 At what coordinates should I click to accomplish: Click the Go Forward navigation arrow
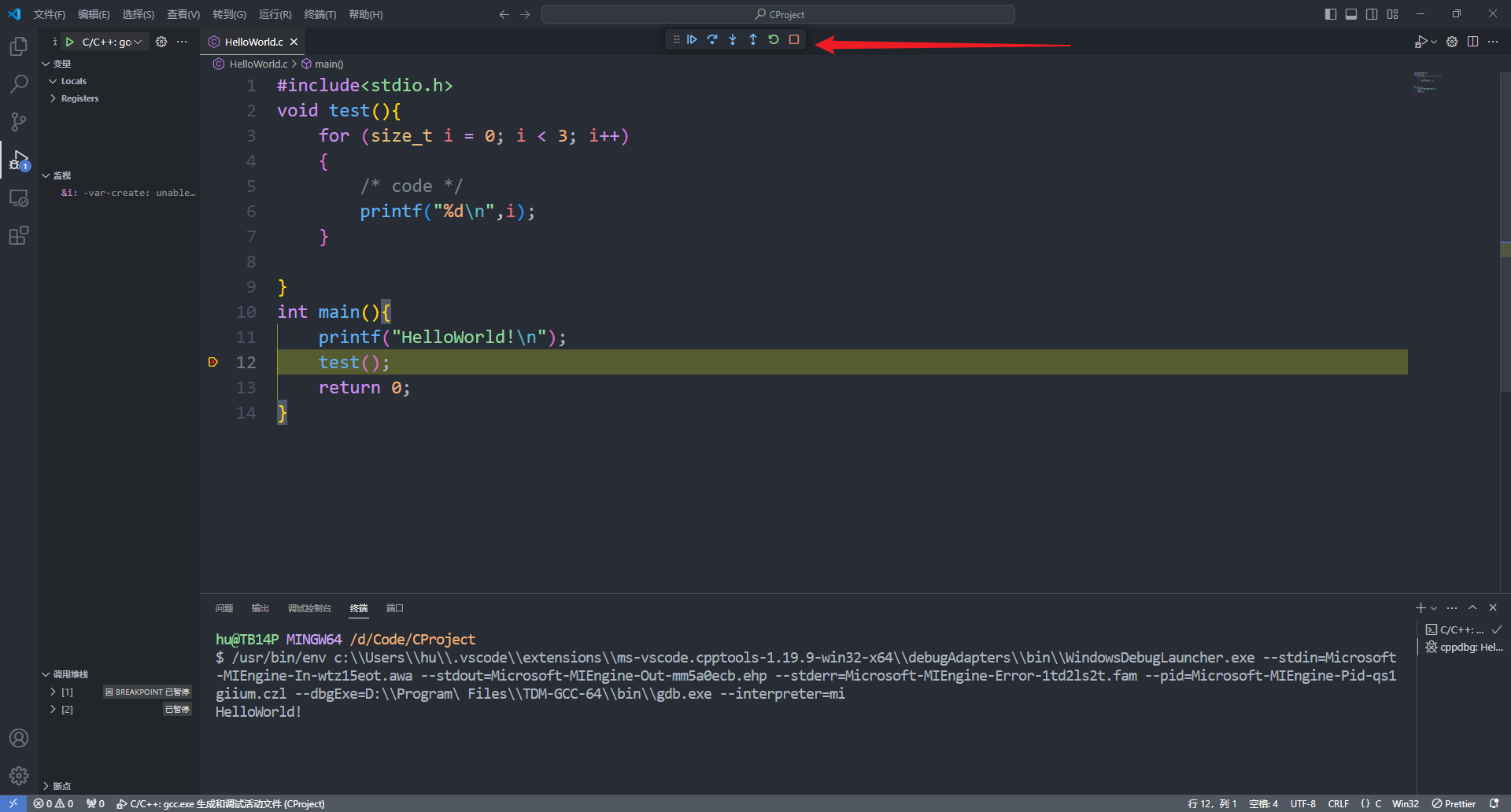point(525,14)
